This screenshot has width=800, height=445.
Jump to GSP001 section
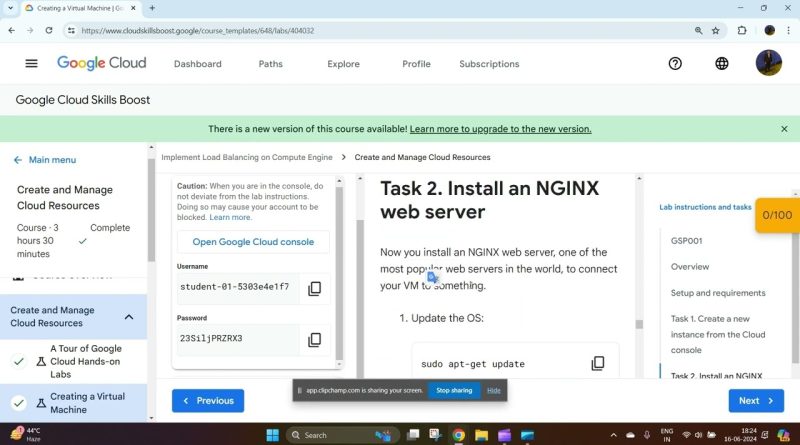[x=686, y=240]
